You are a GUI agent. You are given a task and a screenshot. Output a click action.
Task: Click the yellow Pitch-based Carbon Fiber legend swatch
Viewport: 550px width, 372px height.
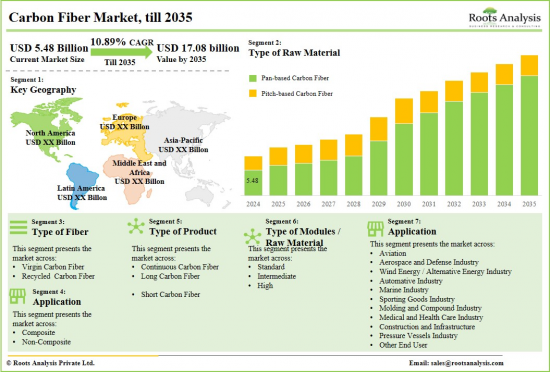pyautogui.click(x=253, y=94)
